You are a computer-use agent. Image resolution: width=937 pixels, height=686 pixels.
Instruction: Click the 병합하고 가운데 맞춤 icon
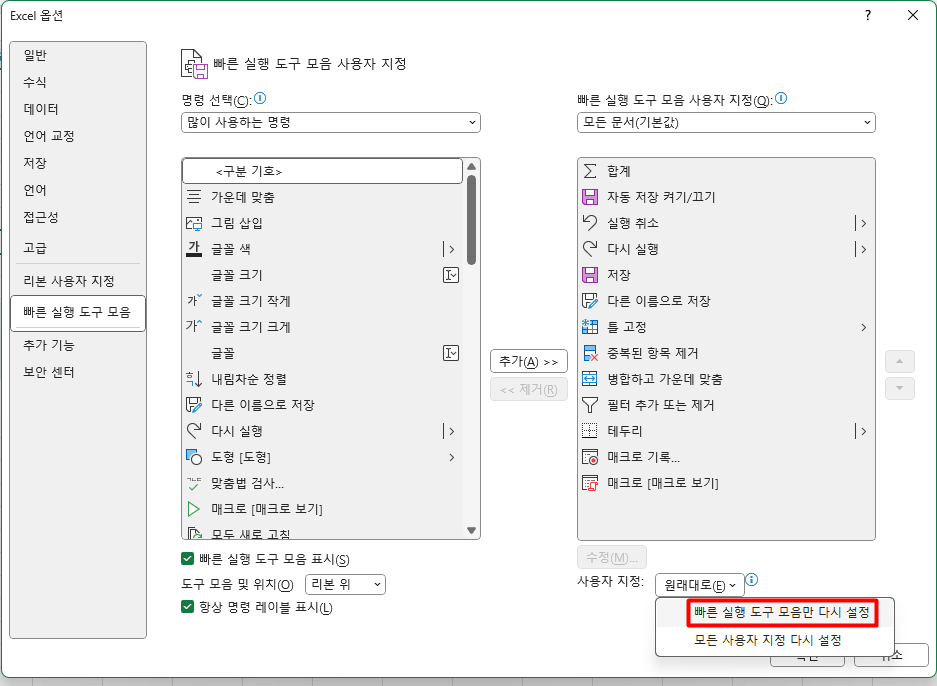(x=590, y=379)
